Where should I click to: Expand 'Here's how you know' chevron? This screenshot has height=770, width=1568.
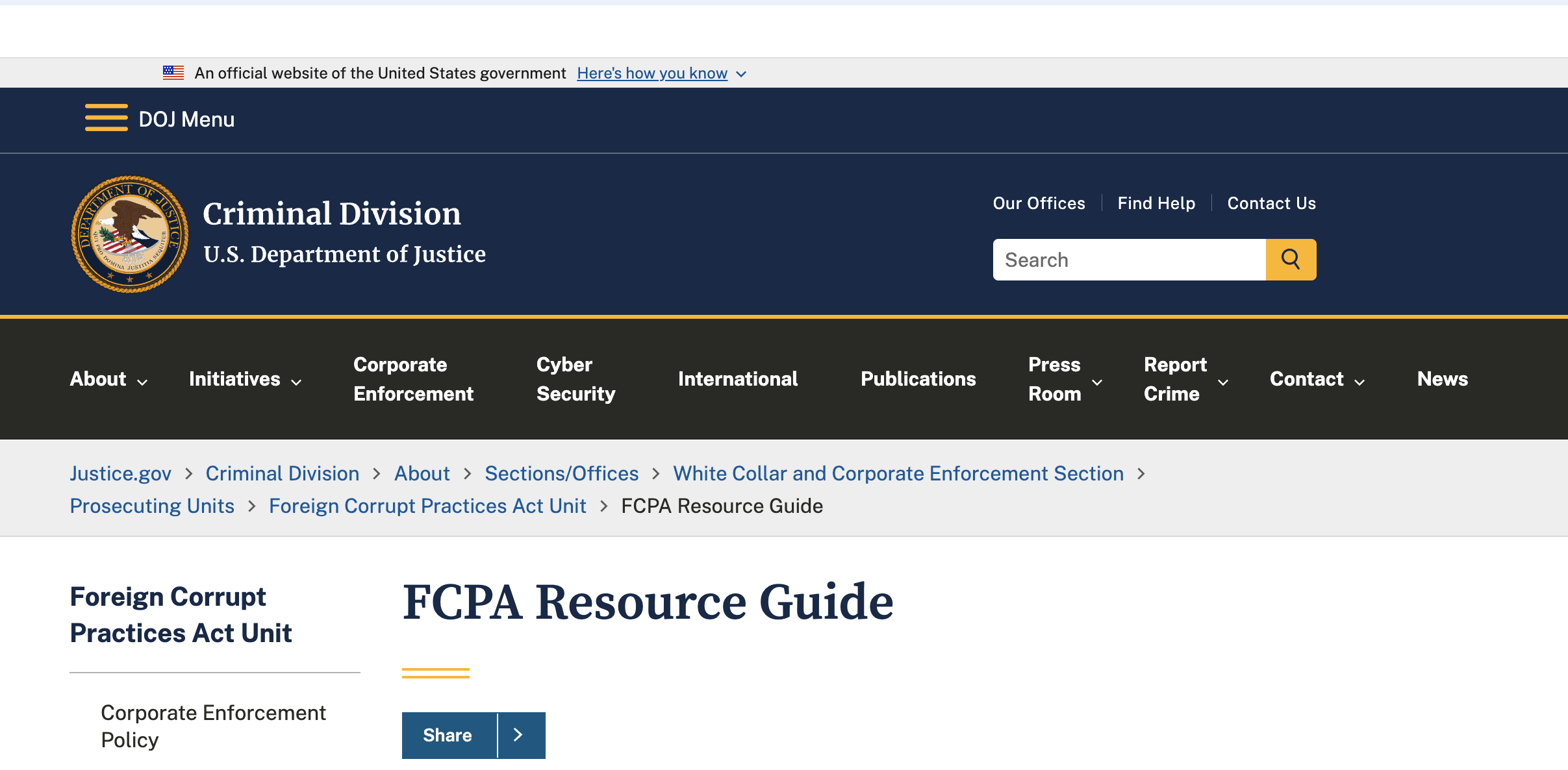tap(741, 74)
